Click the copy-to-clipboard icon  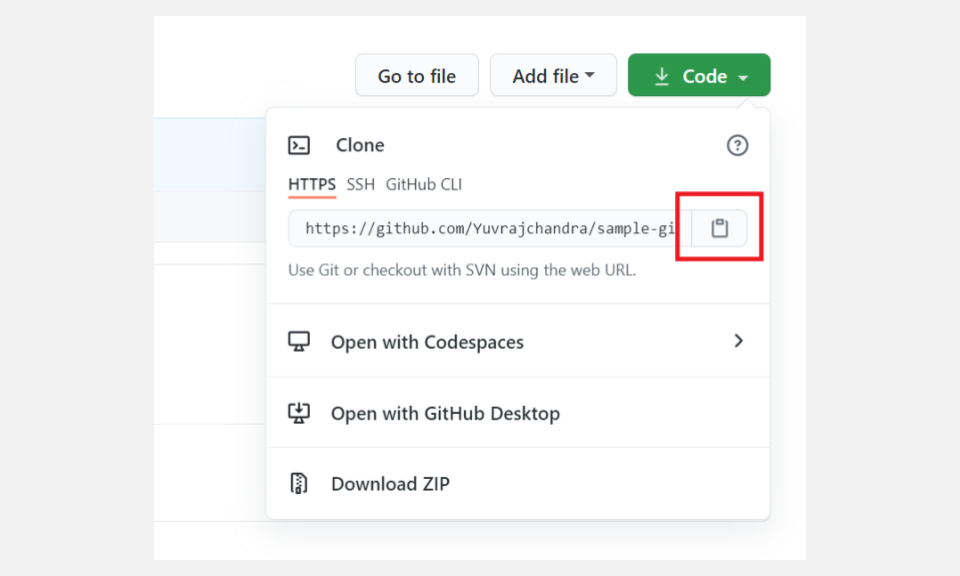click(x=717, y=227)
